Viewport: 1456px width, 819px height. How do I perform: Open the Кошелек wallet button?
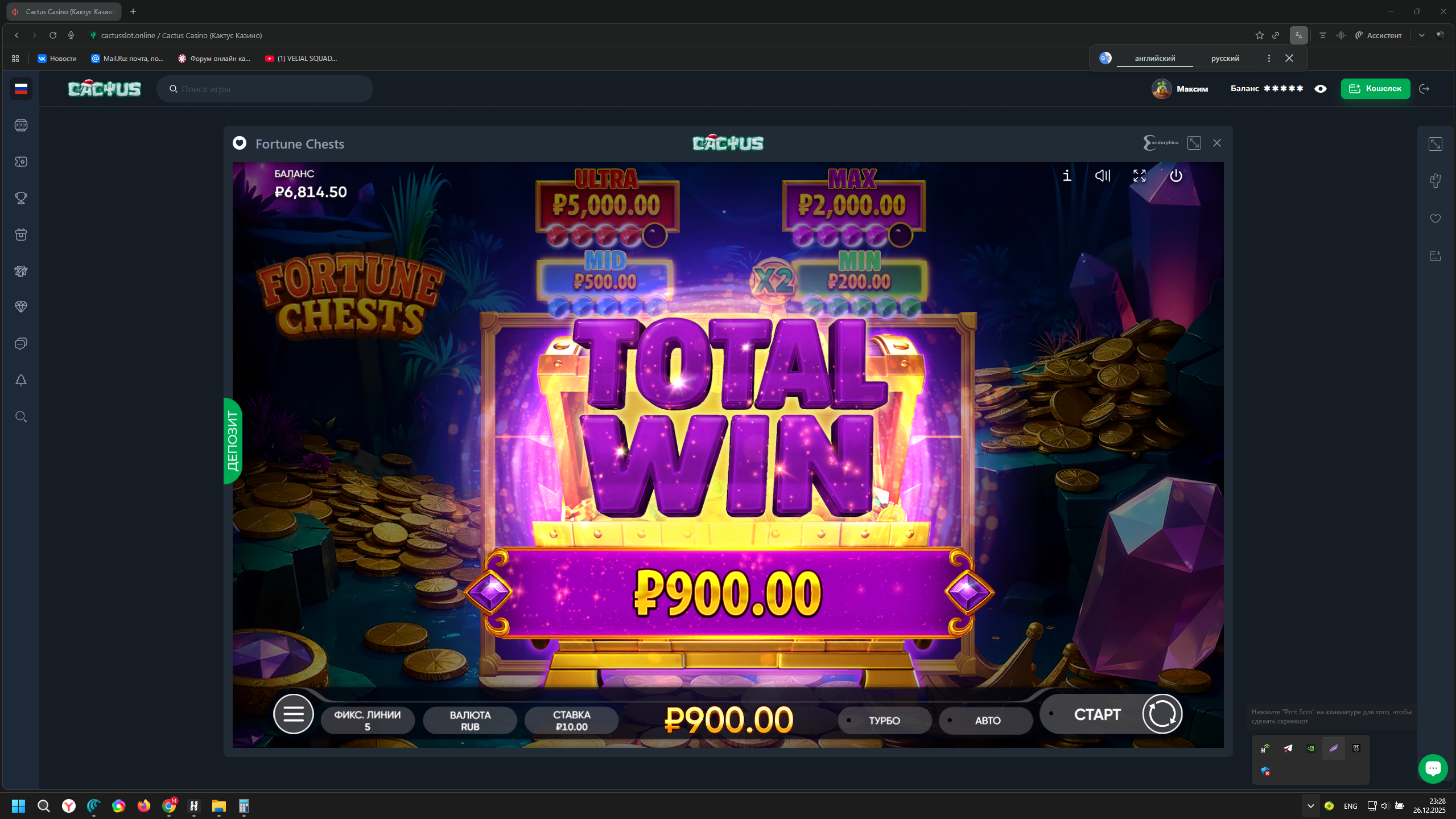(1375, 89)
